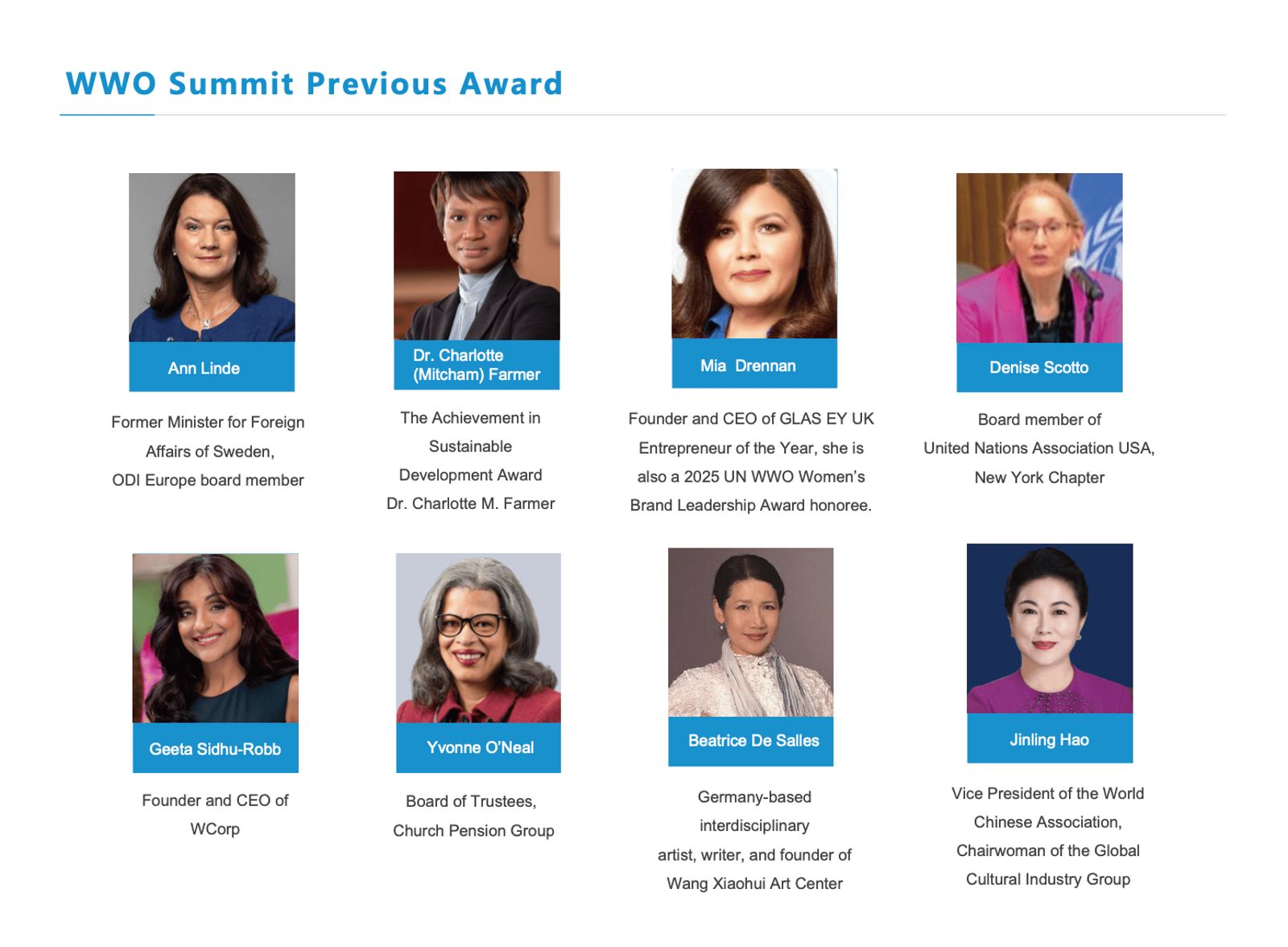Click the Founder and CEO of WCorp text
1288x947 pixels.
pyautogui.click(x=215, y=814)
